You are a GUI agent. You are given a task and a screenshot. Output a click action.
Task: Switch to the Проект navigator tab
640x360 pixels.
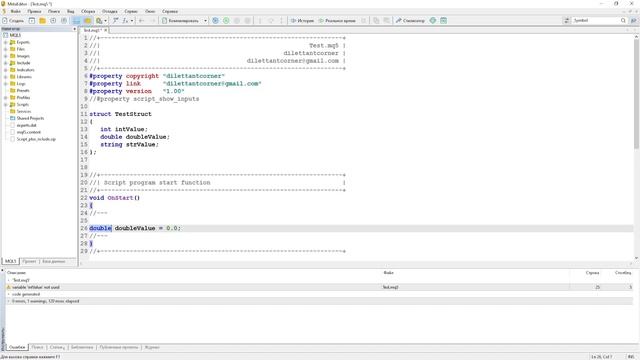coord(29,261)
